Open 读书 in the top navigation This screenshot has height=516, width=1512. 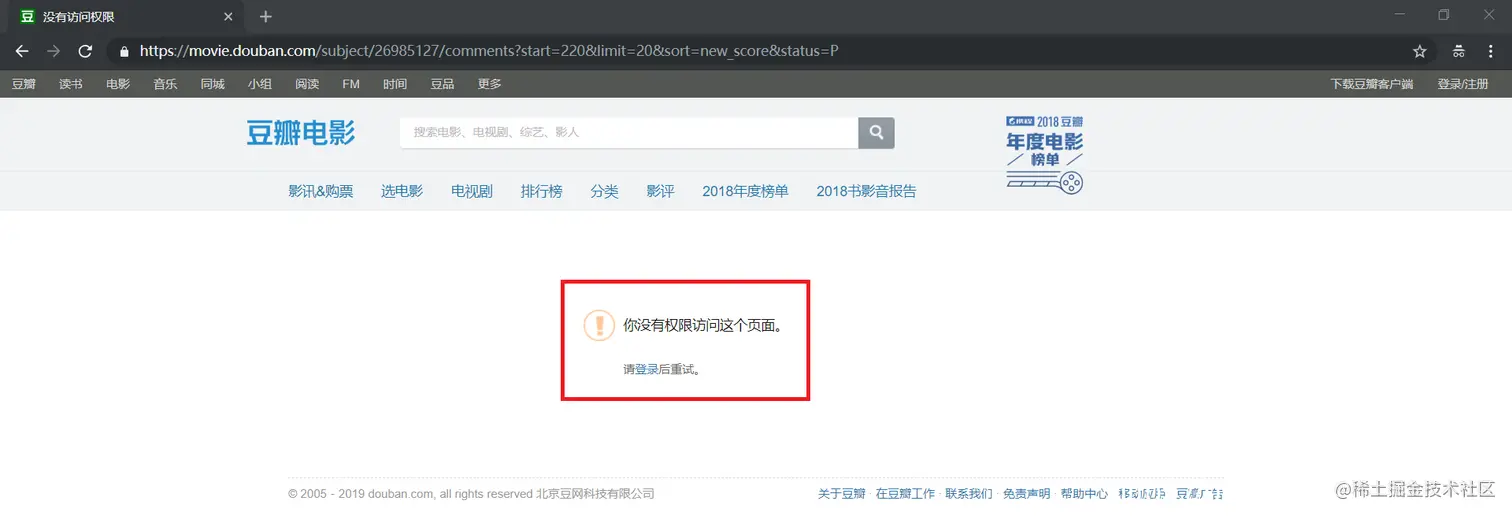pyautogui.click(x=71, y=84)
